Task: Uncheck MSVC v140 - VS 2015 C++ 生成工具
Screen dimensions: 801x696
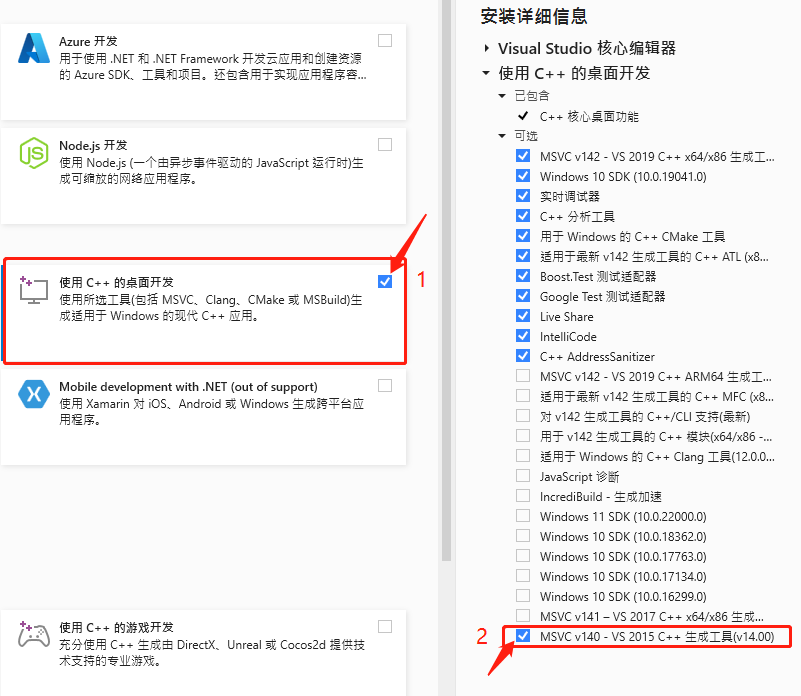Action: click(523, 636)
